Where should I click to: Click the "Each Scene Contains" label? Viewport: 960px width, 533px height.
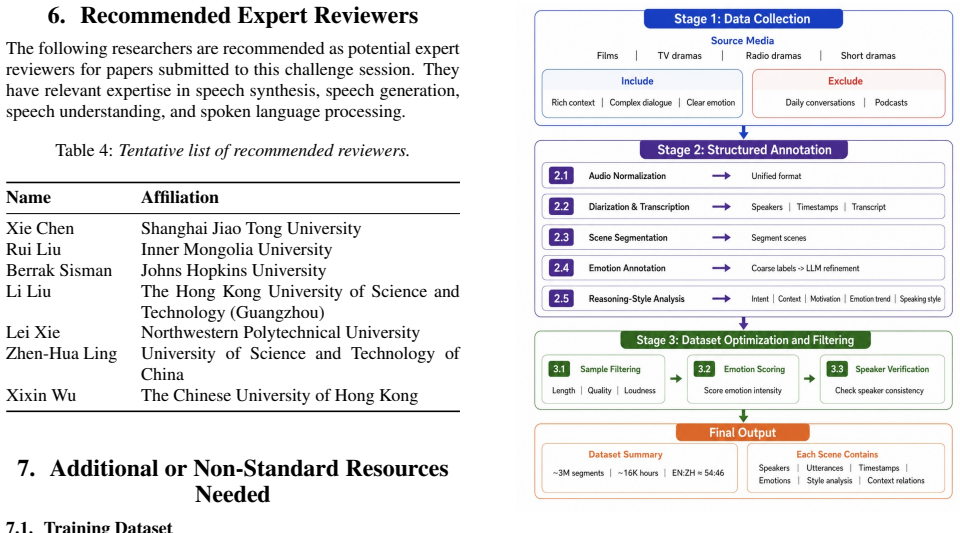click(x=837, y=455)
